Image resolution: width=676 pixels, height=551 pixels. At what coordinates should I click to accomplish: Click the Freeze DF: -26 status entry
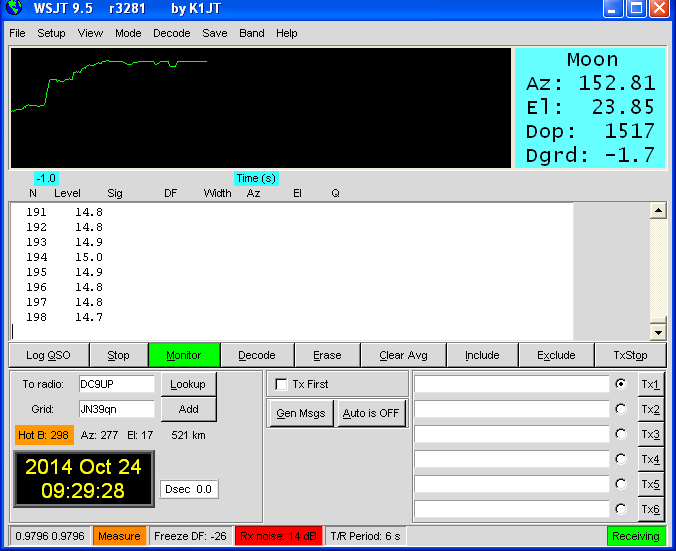click(190, 536)
